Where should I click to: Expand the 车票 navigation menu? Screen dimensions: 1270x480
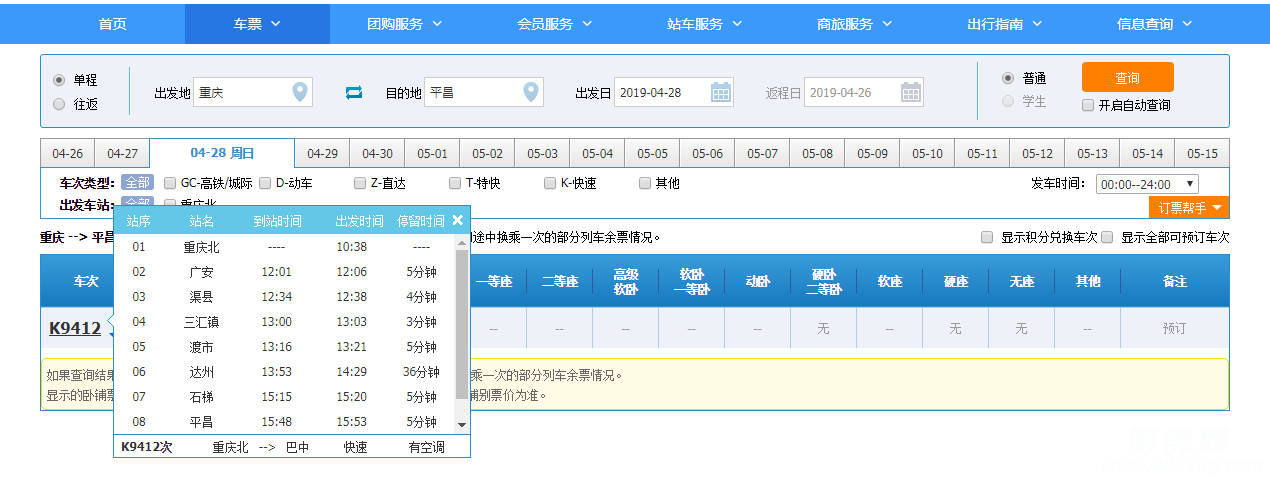(257, 24)
